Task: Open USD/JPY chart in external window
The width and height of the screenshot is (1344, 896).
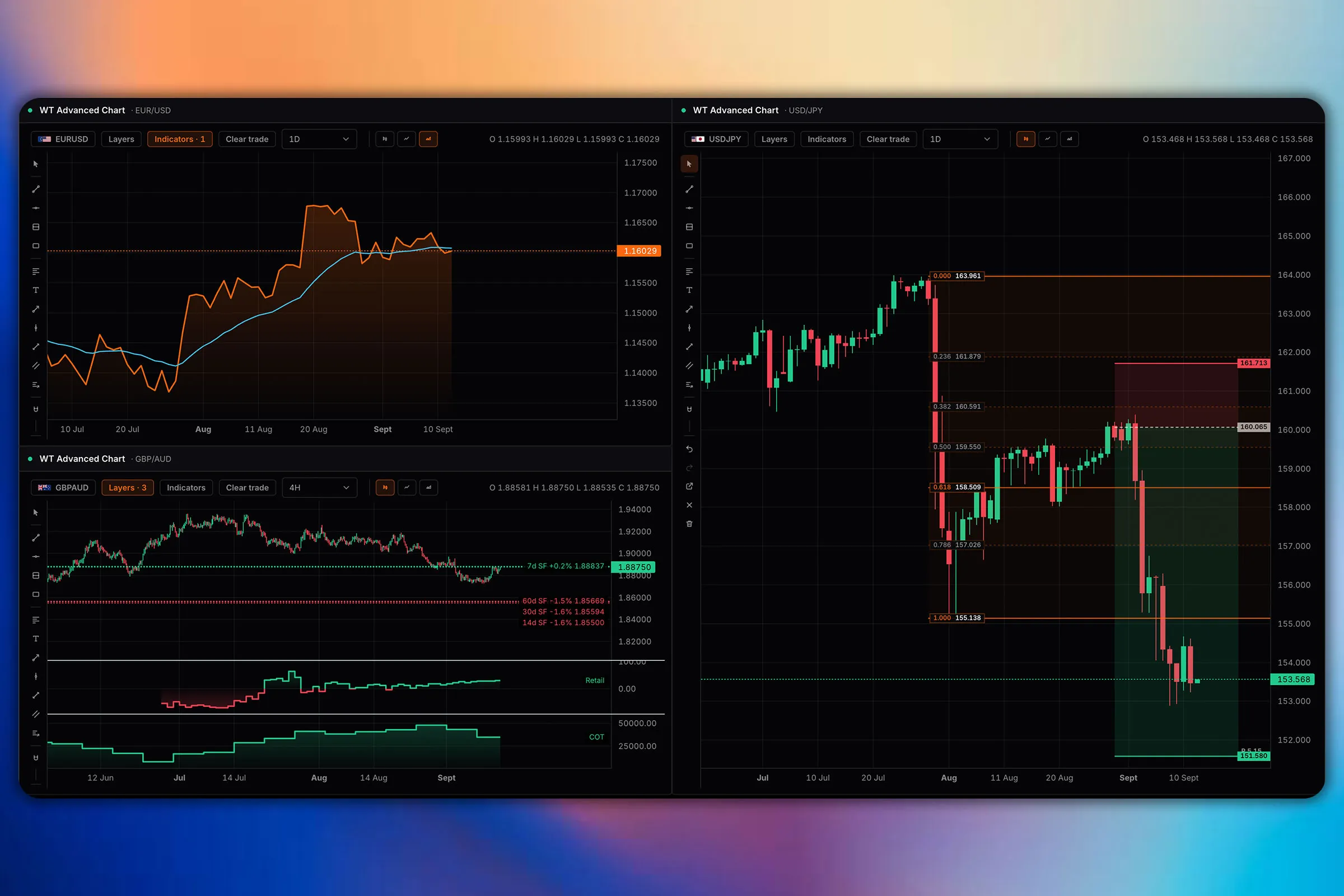Action: (x=689, y=486)
